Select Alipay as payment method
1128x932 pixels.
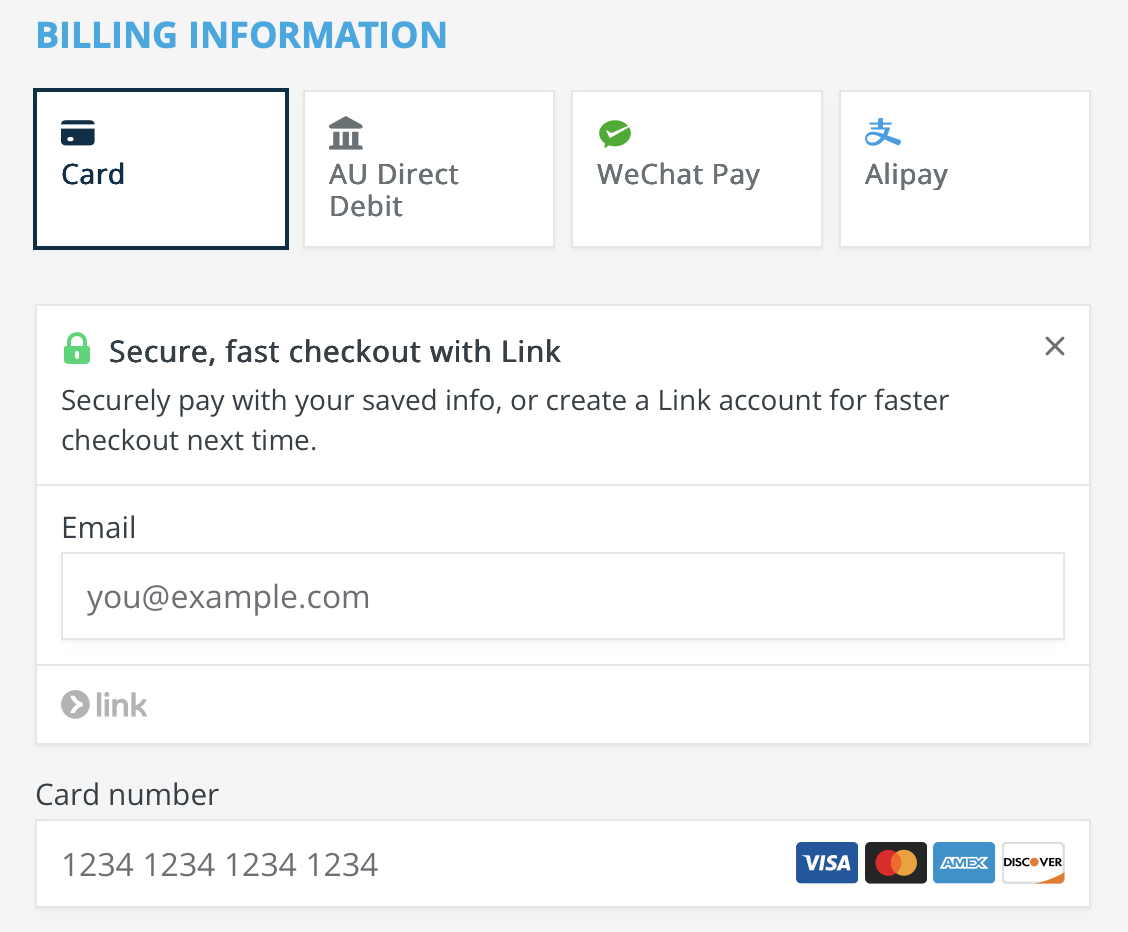pos(965,169)
